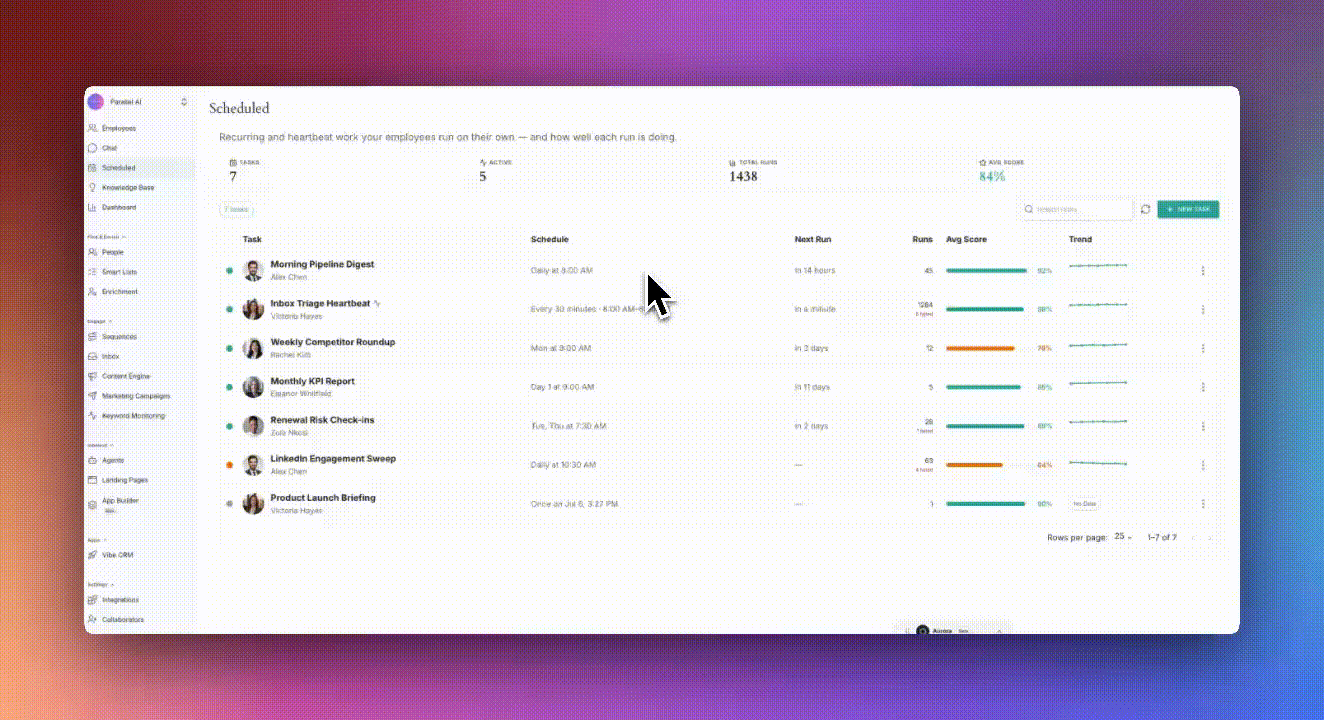Click the refresh icon next to search
The height and width of the screenshot is (720, 1324).
tap(1146, 210)
